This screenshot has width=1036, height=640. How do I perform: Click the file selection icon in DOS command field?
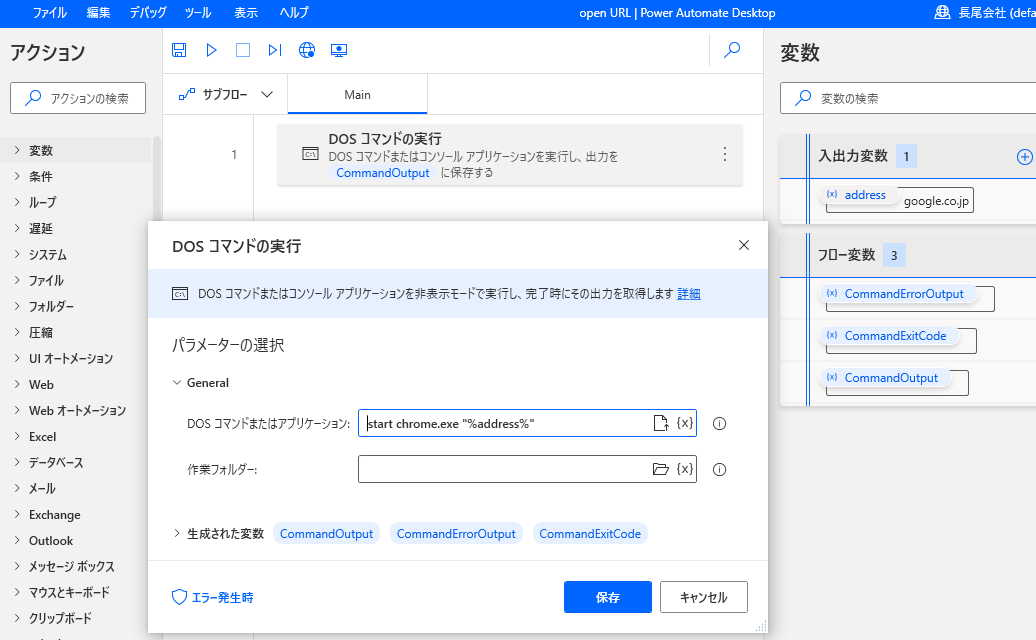pos(661,423)
